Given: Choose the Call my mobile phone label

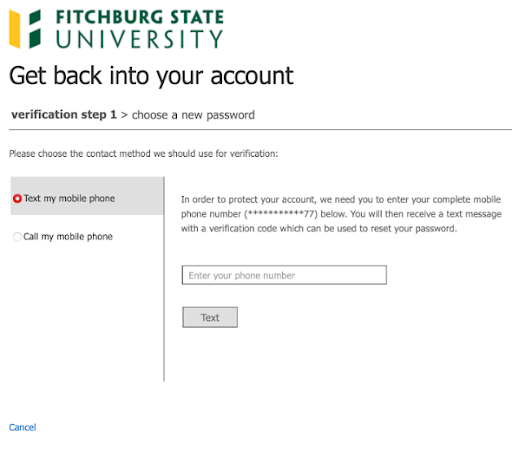Looking at the screenshot, I should point(68,237).
